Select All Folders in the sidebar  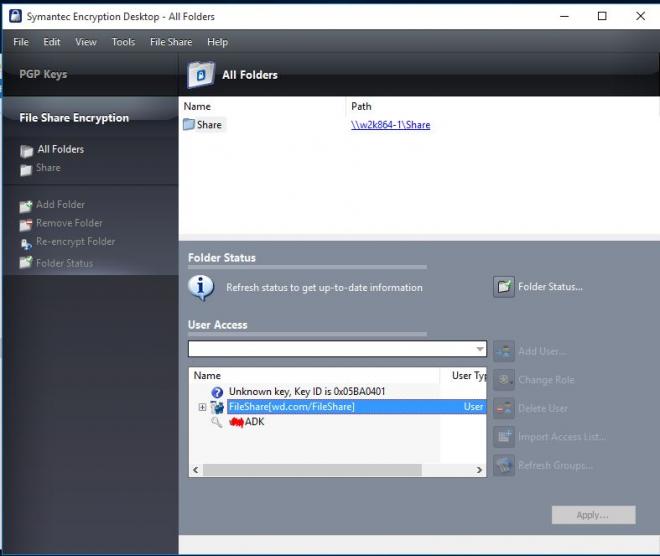61,149
